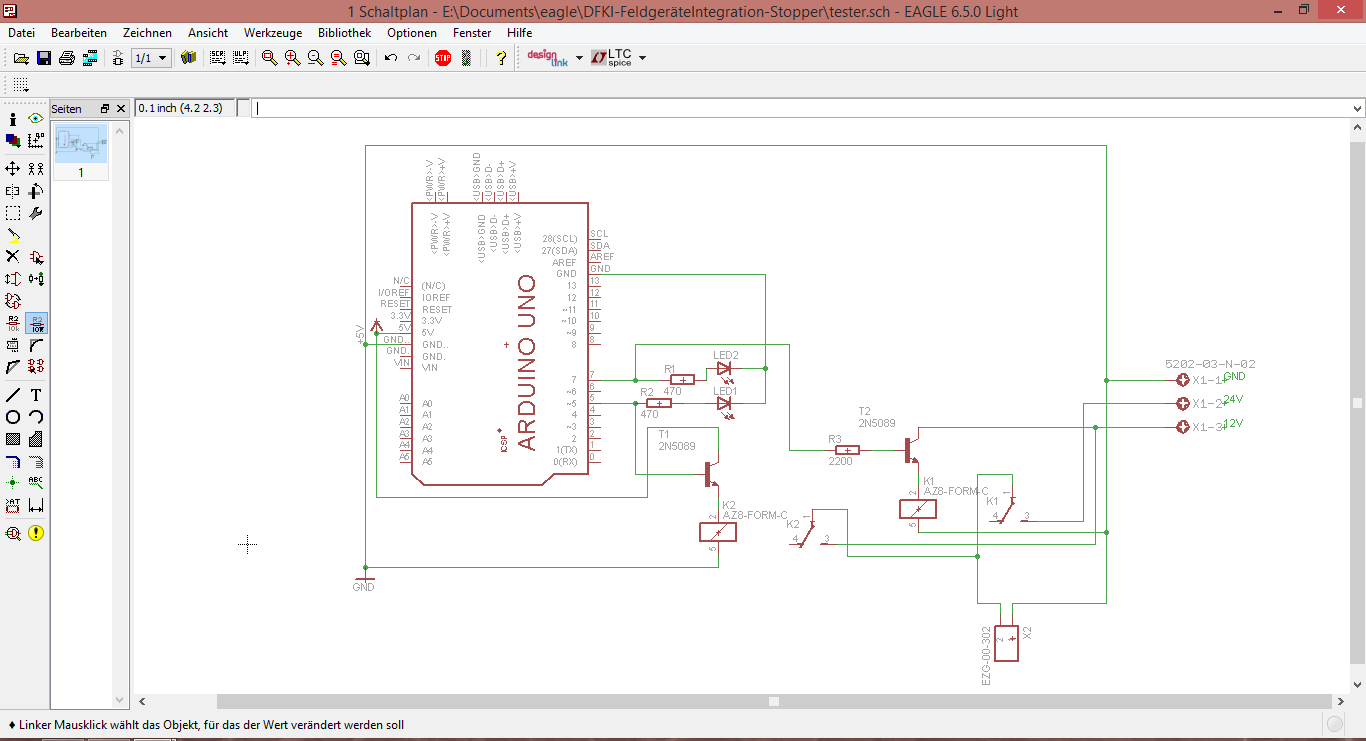Run a user program with ULP icon
This screenshot has height=741, width=1366.
click(x=241, y=58)
